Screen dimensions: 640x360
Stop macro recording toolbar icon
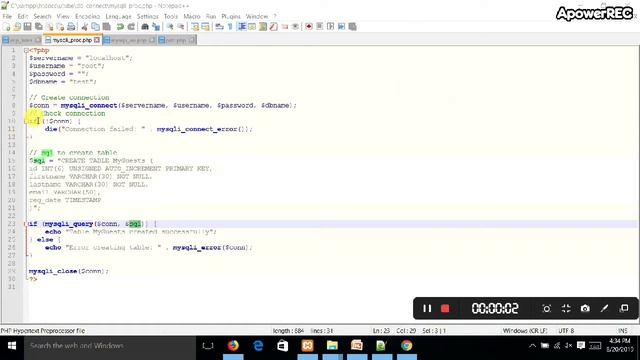tap(320, 27)
